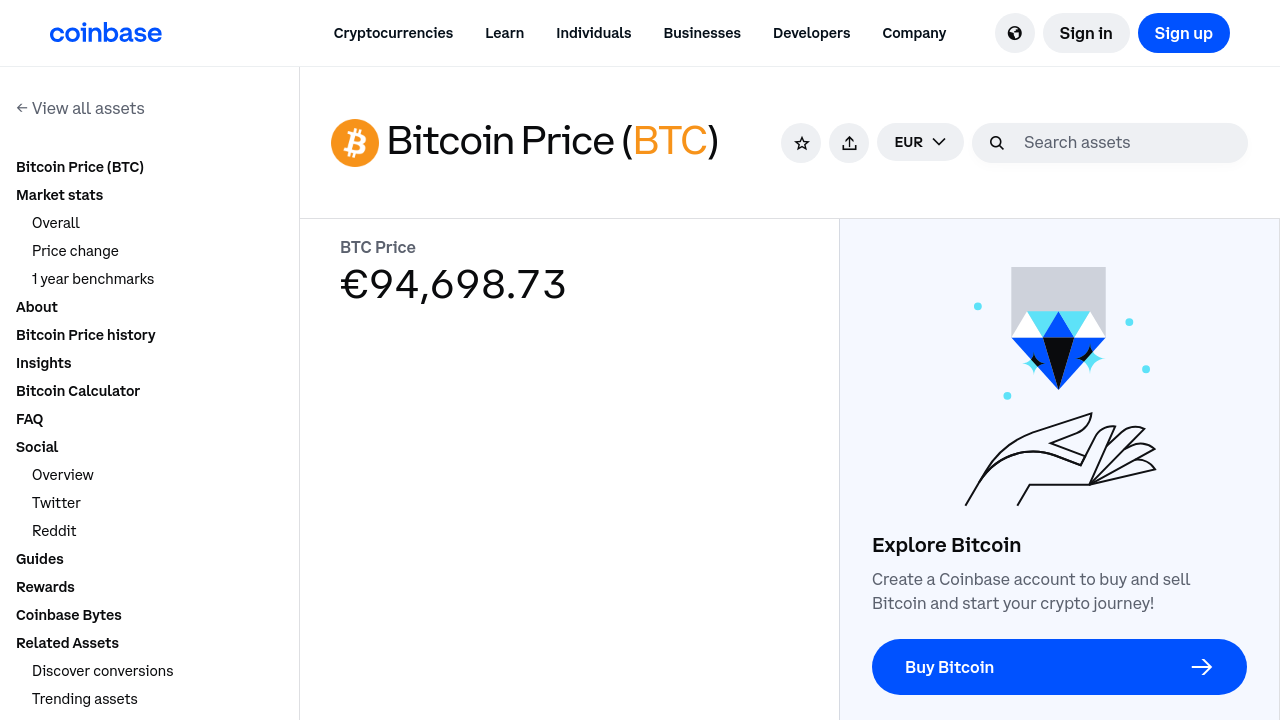Image resolution: width=1280 pixels, height=720 pixels.
Task: Go back via View all assets
Action: (80, 108)
